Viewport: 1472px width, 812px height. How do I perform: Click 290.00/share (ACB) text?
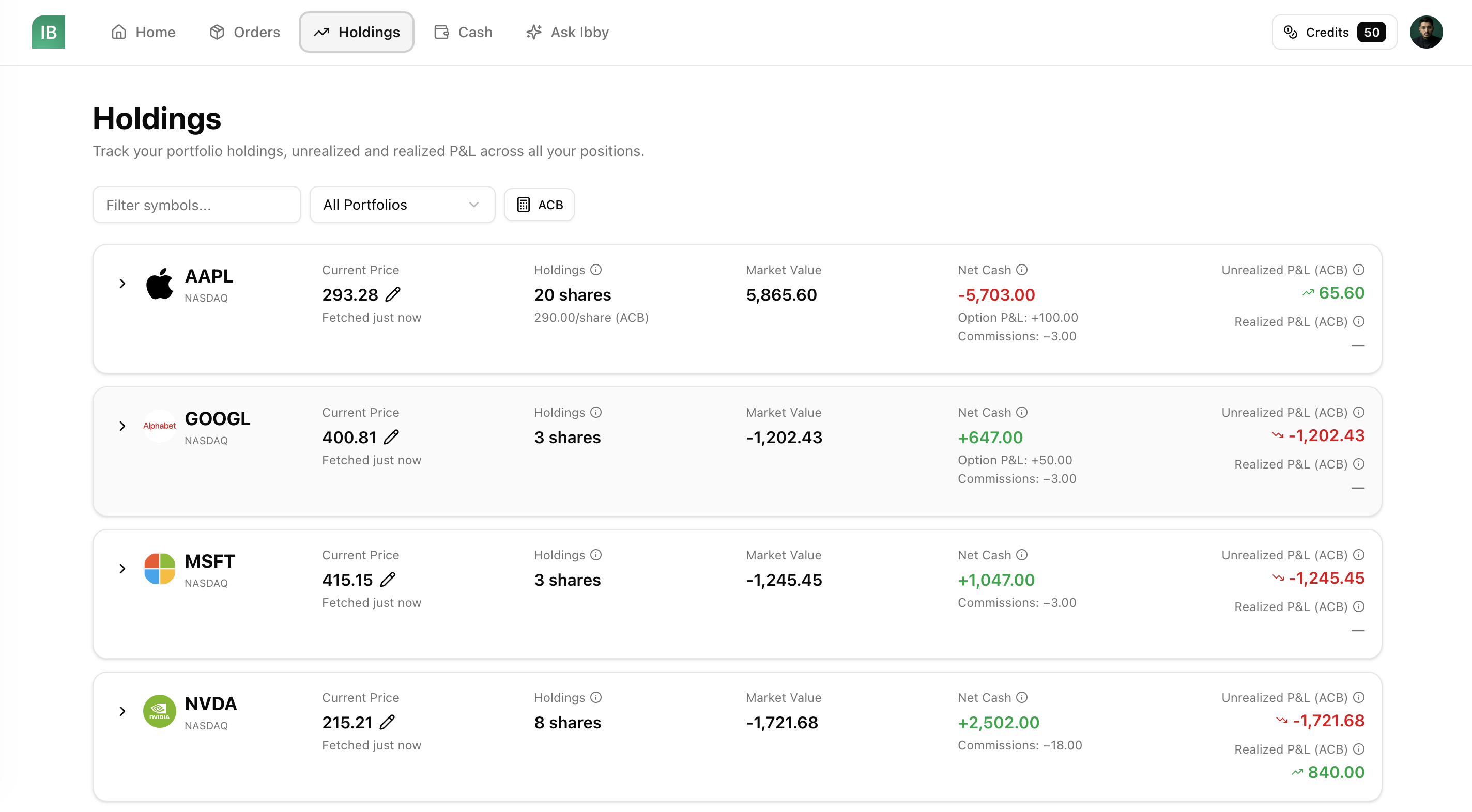coord(591,318)
